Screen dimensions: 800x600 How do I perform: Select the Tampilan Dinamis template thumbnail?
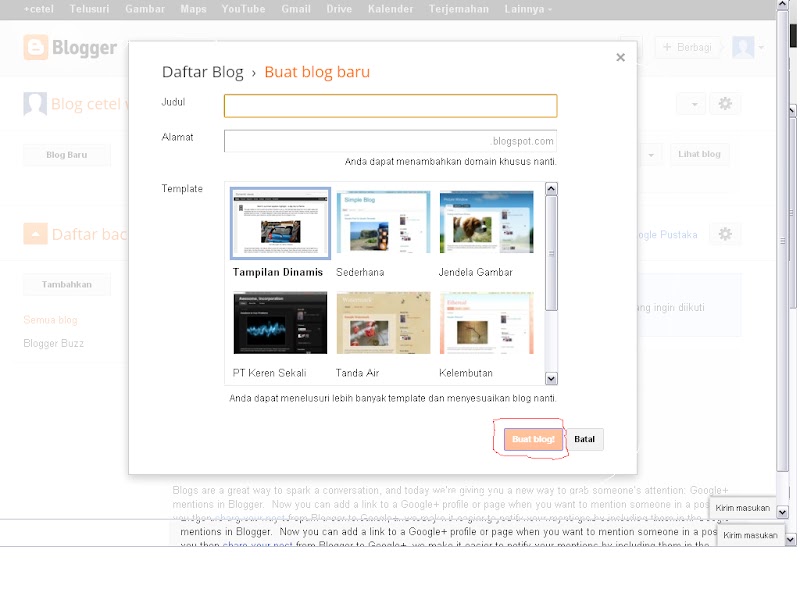pos(280,223)
